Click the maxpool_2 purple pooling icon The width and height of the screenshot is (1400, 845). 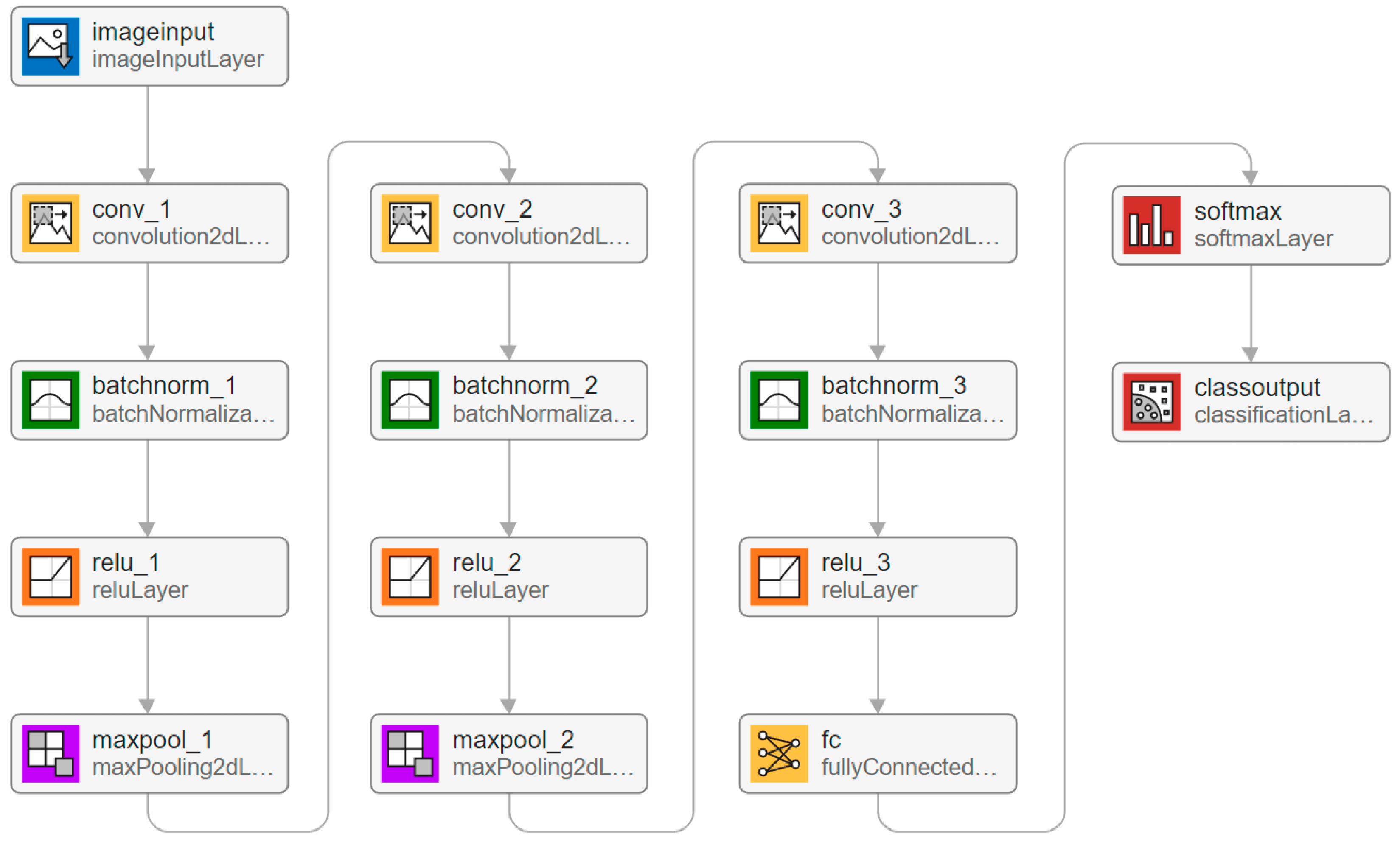point(410,753)
